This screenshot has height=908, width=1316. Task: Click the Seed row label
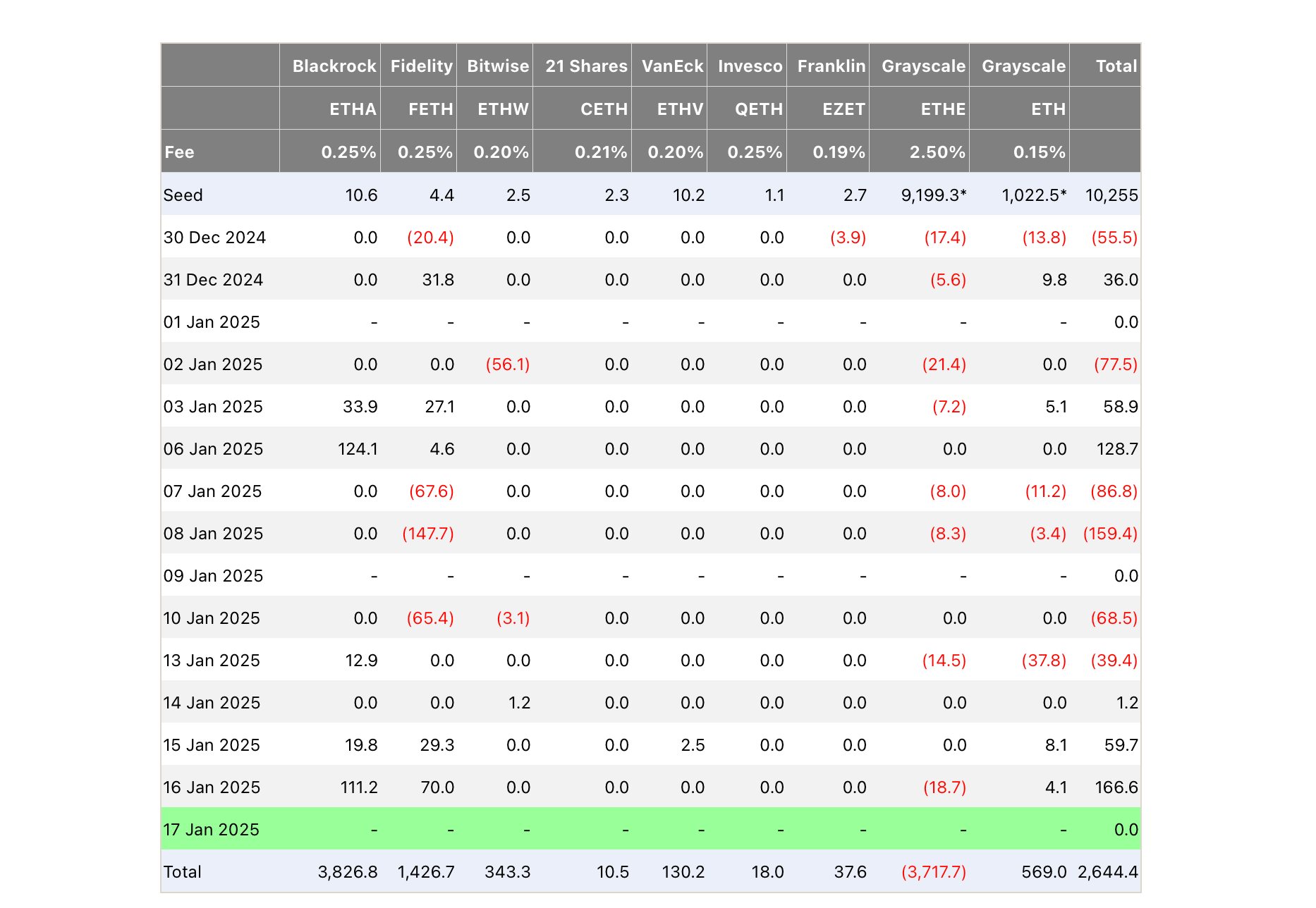(183, 195)
